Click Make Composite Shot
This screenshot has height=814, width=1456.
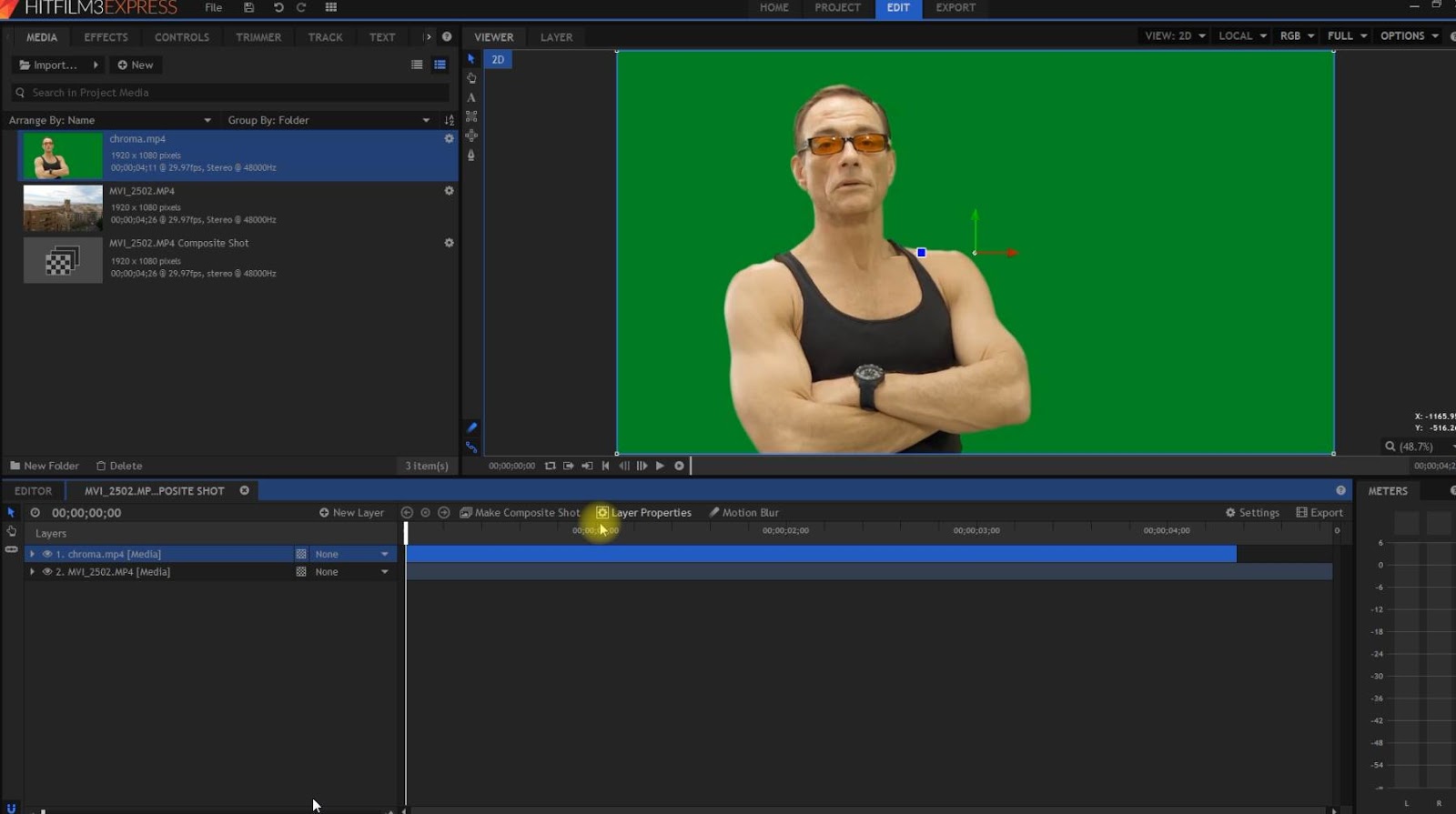point(520,513)
